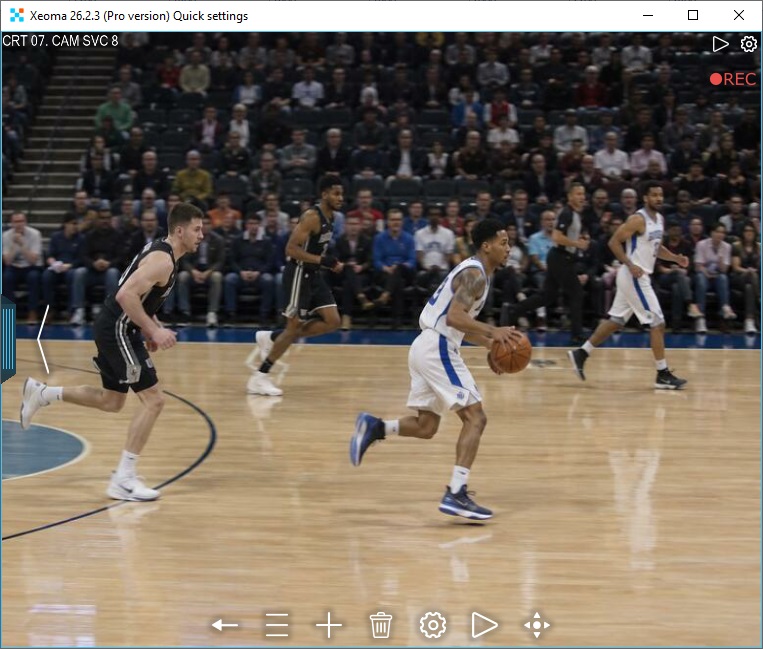Play archive for CAM SVC 8 top-right
This screenshot has height=649, width=763.
click(720, 44)
